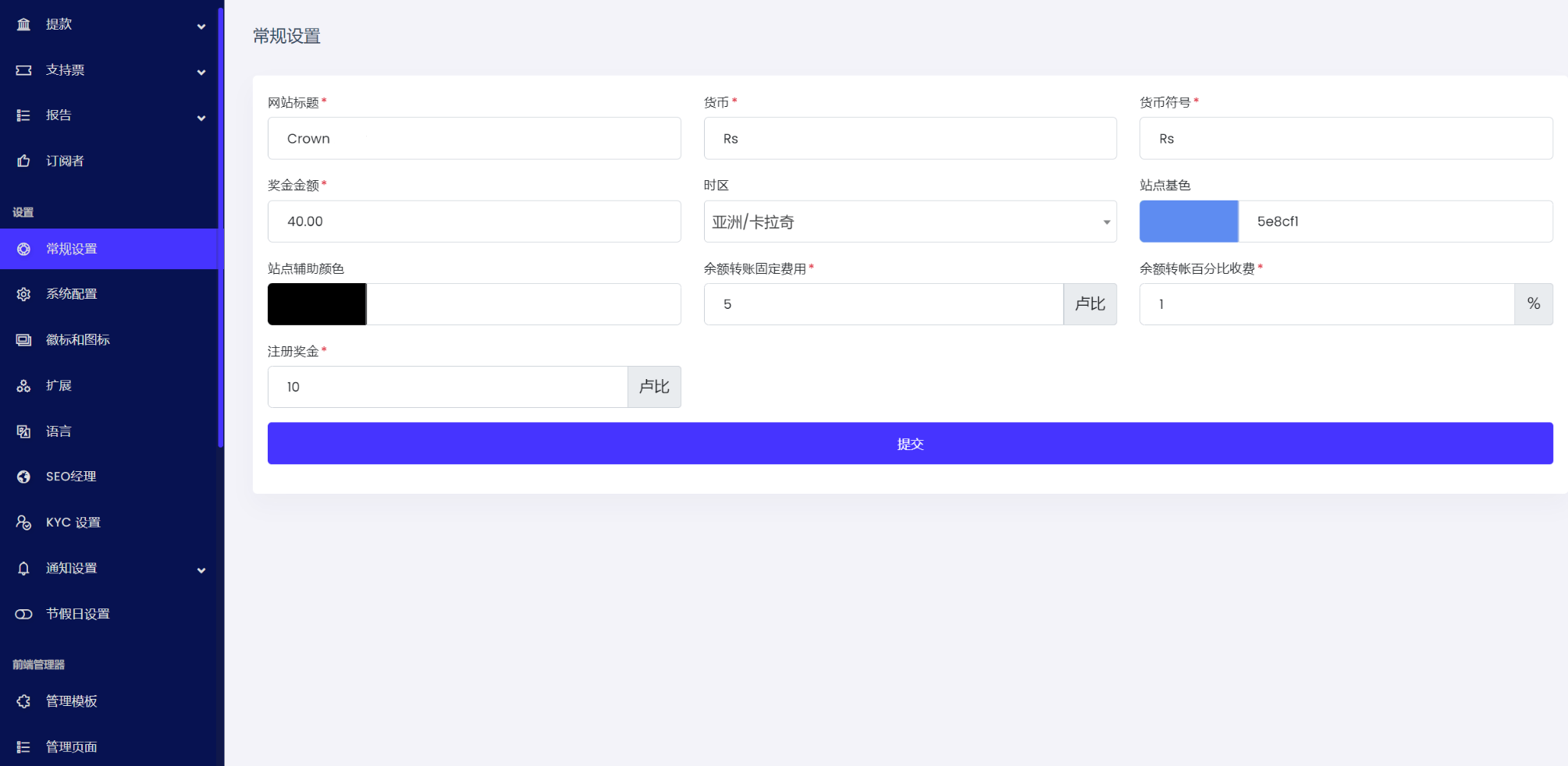Click the list icon beside 报告

point(23,115)
